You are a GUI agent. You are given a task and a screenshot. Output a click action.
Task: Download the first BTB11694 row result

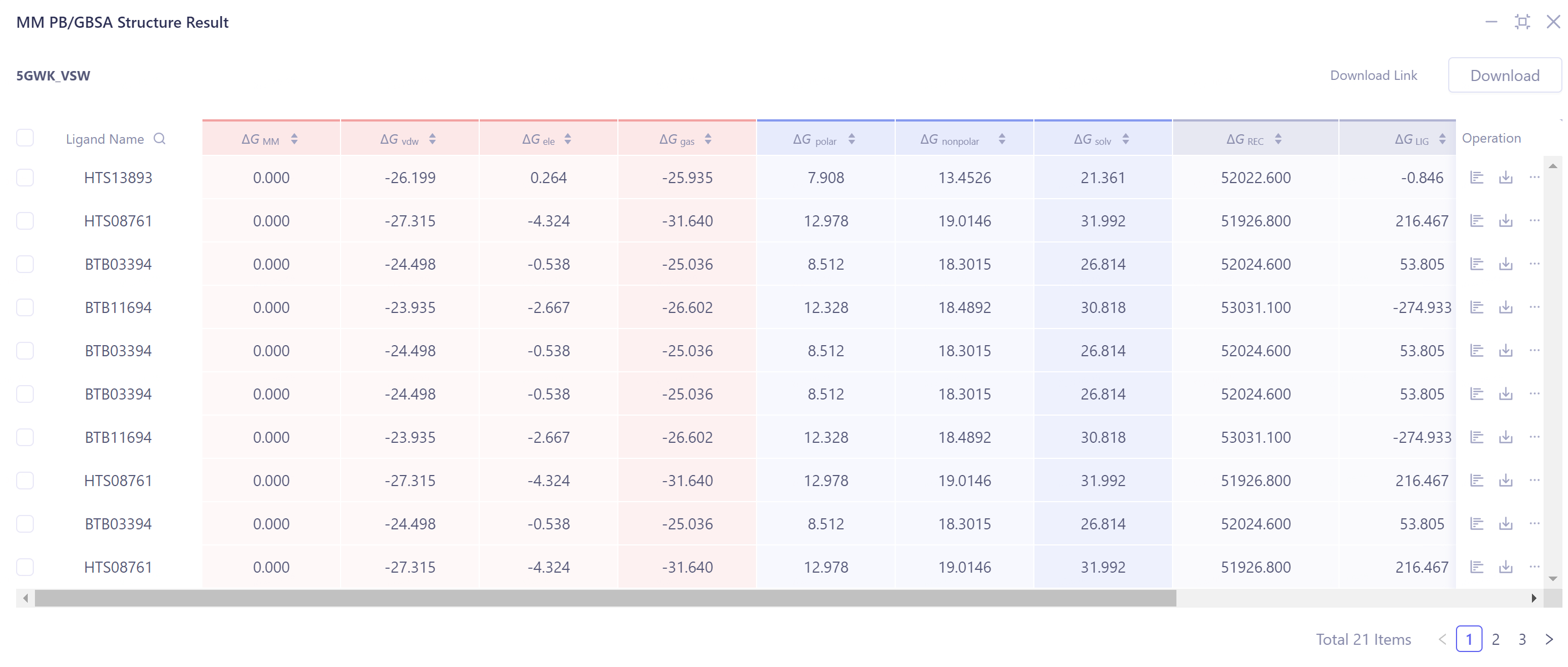click(1506, 307)
